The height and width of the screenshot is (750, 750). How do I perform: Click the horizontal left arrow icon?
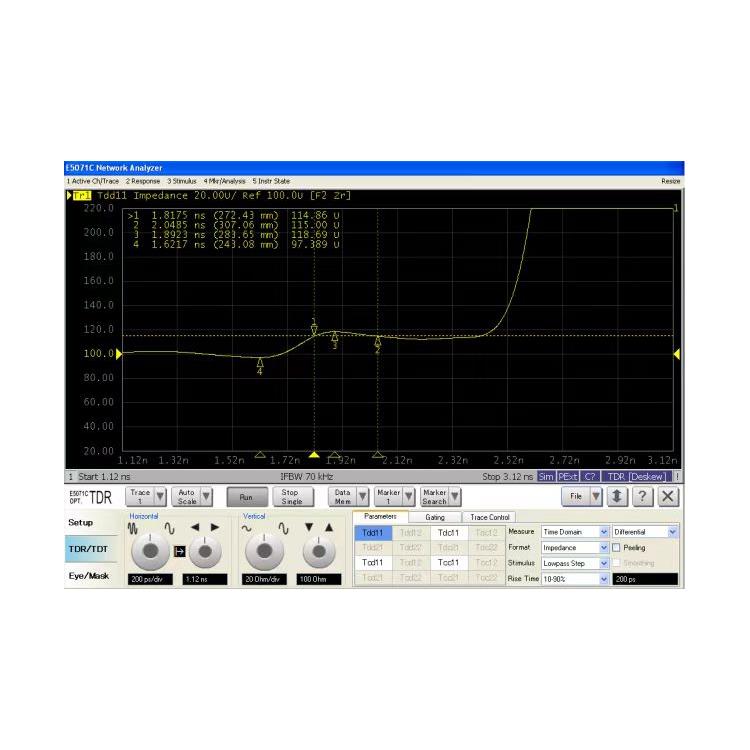196,527
